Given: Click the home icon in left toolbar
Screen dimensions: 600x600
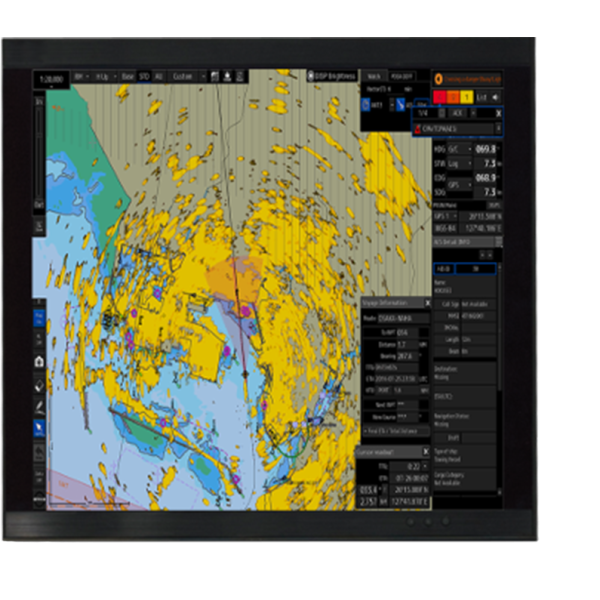Looking at the screenshot, I should coord(39,362).
